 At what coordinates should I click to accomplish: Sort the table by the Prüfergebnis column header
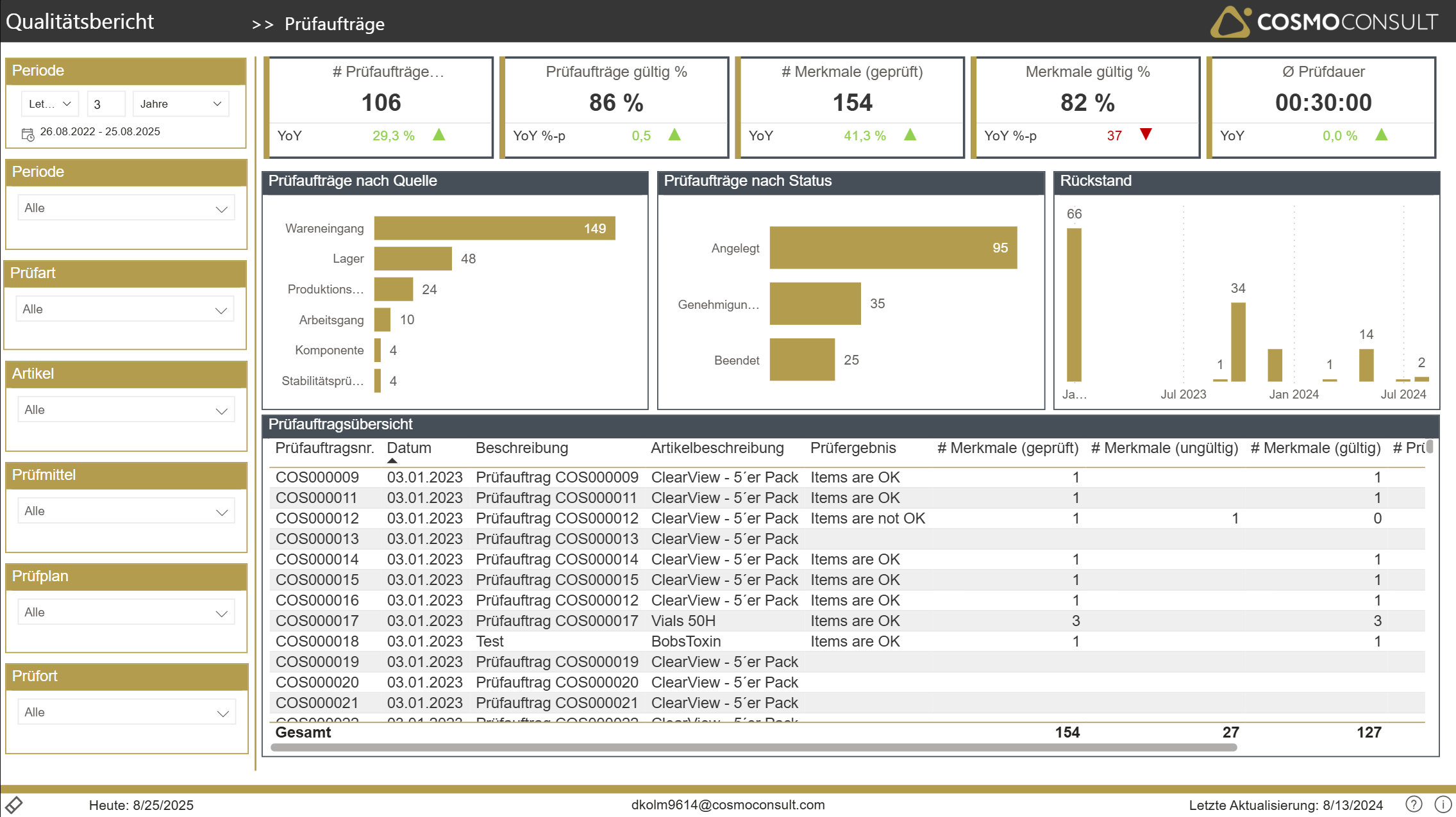[x=853, y=448]
